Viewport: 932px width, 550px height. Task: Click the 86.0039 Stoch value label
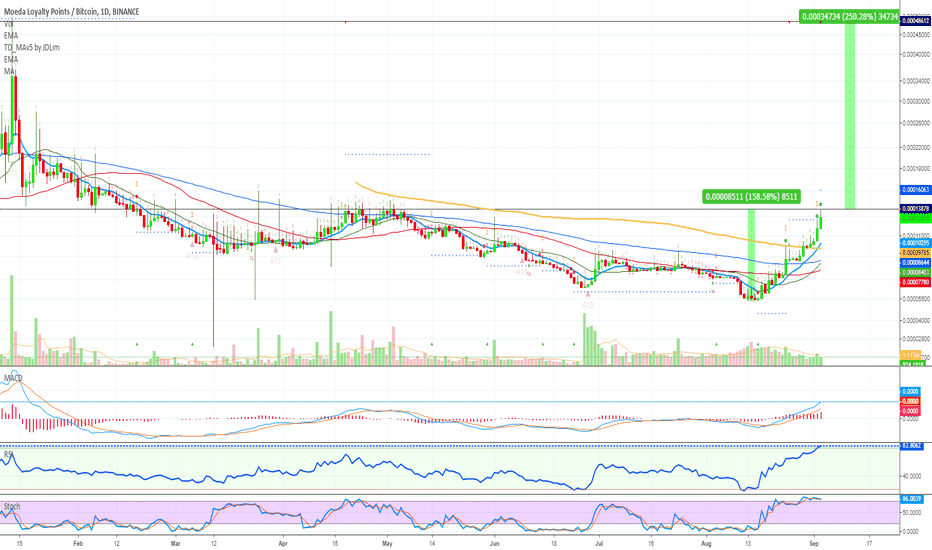coord(912,499)
